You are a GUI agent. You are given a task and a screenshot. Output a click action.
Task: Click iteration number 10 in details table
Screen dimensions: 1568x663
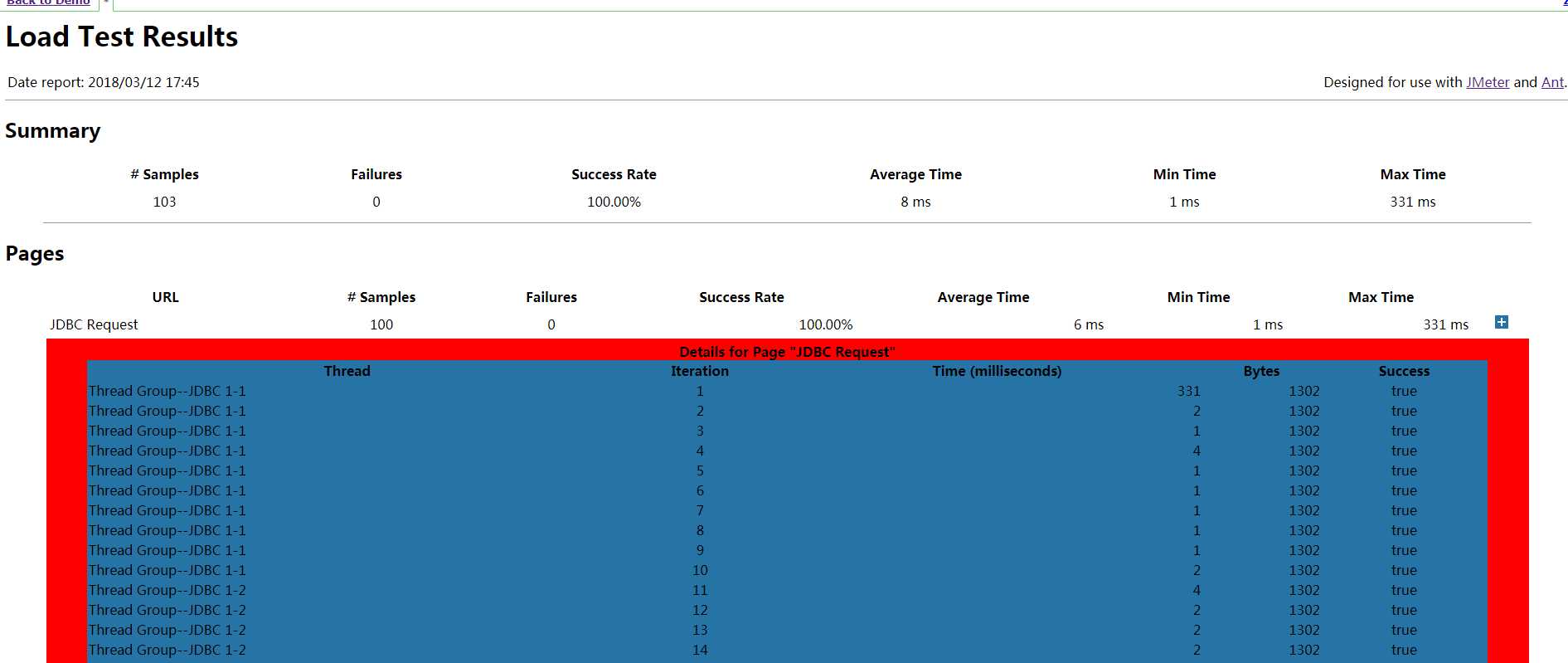pos(700,570)
